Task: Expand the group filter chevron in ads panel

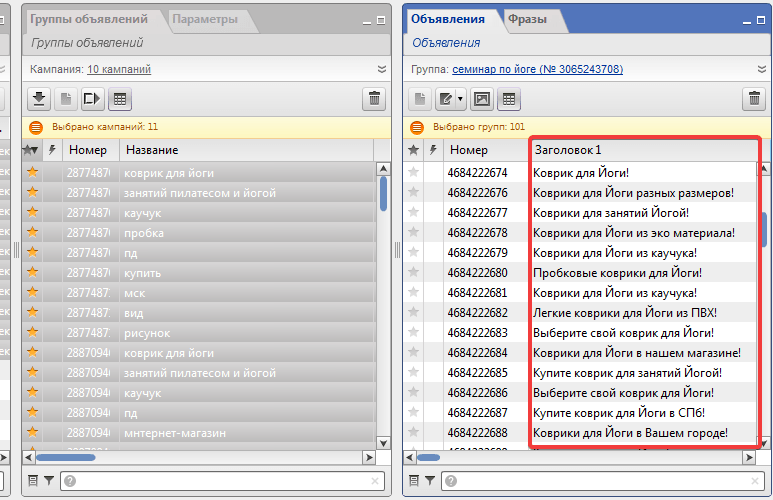Action: coord(761,69)
